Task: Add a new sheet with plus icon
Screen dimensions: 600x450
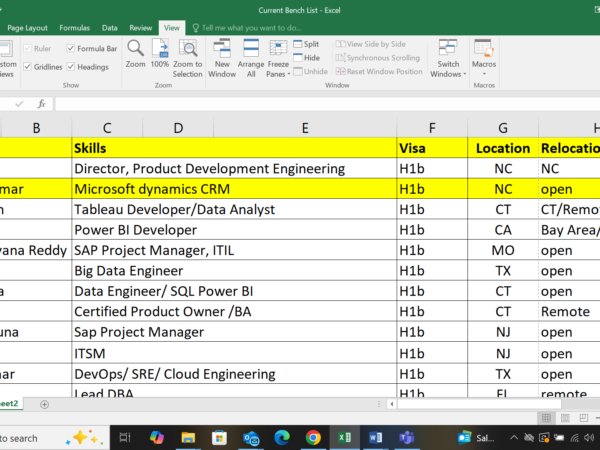Action: (x=44, y=404)
